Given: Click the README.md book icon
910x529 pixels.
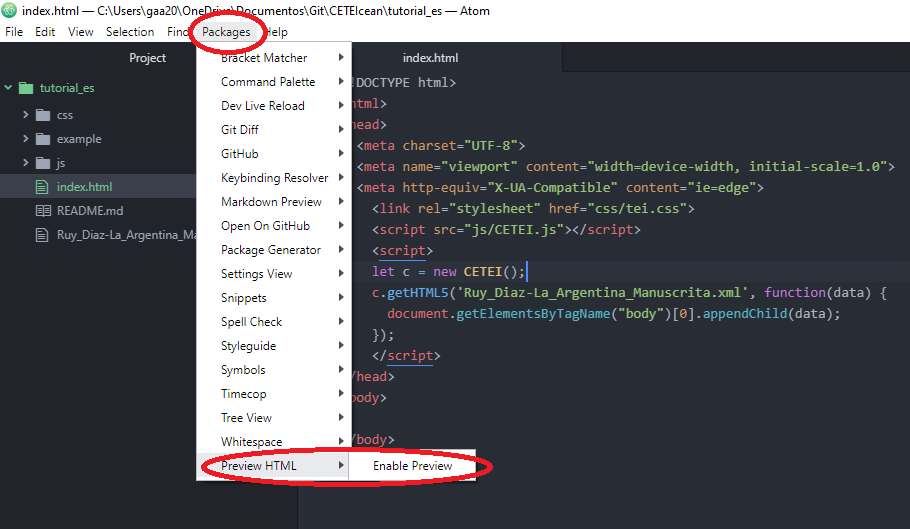Looking at the screenshot, I should pyautogui.click(x=42, y=211).
